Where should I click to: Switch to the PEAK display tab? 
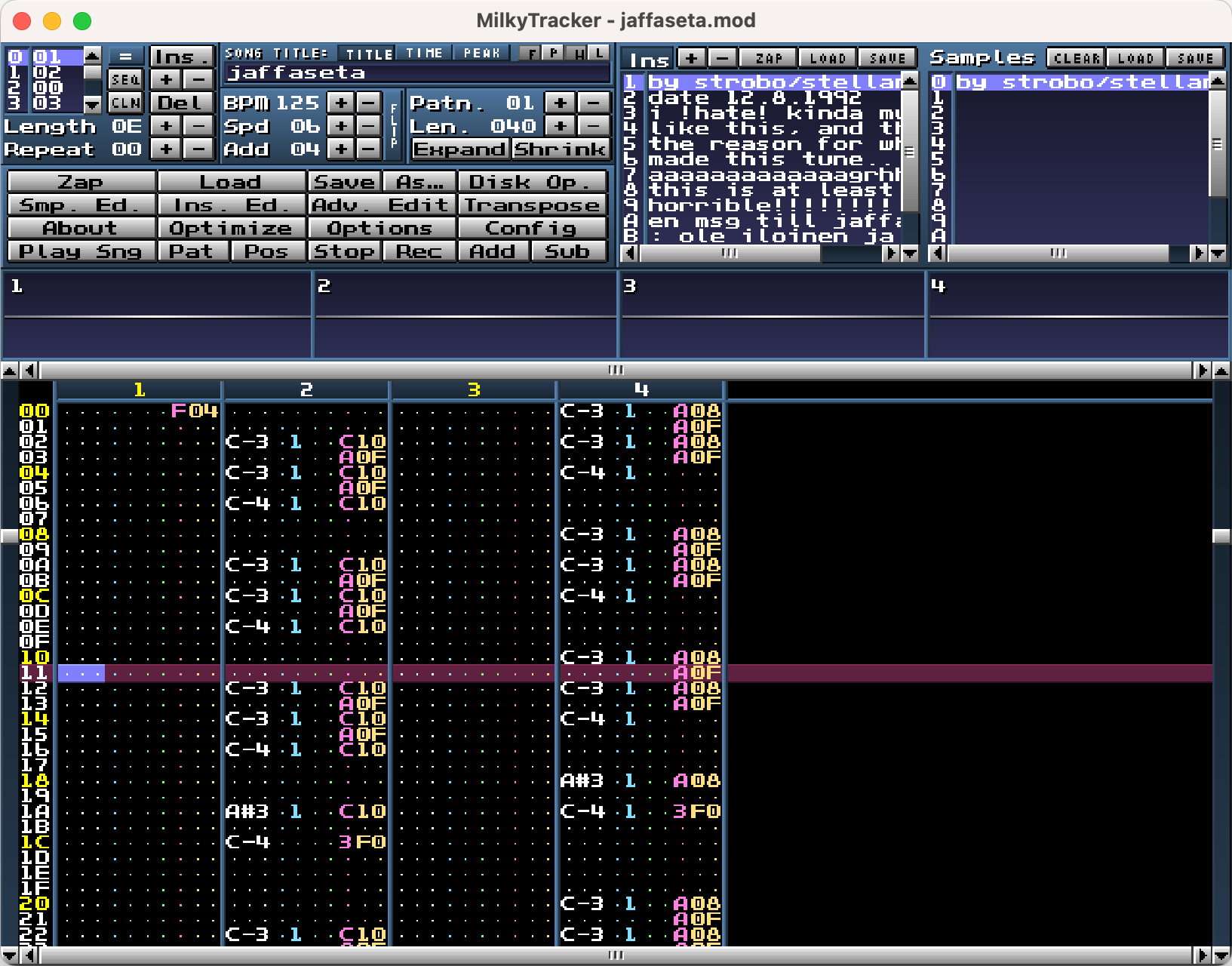point(481,53)
